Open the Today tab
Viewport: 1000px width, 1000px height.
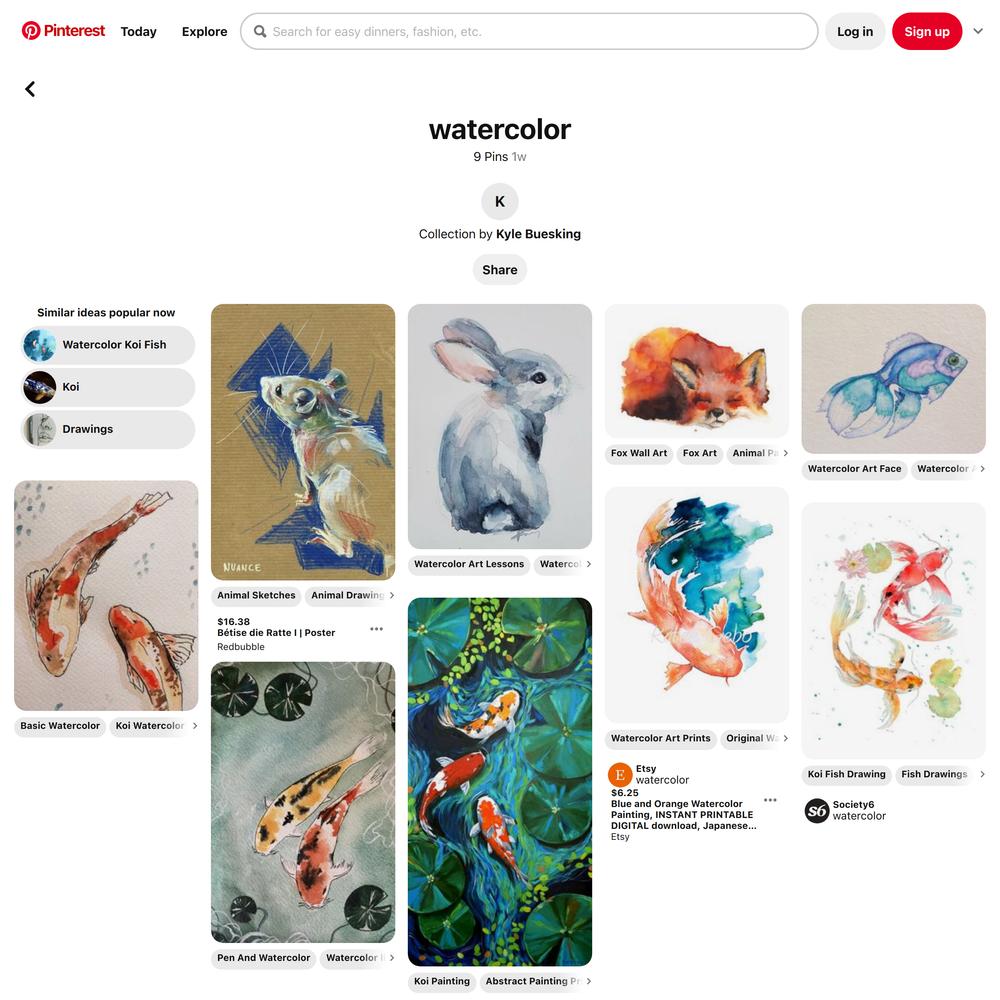tap(138, 31)
